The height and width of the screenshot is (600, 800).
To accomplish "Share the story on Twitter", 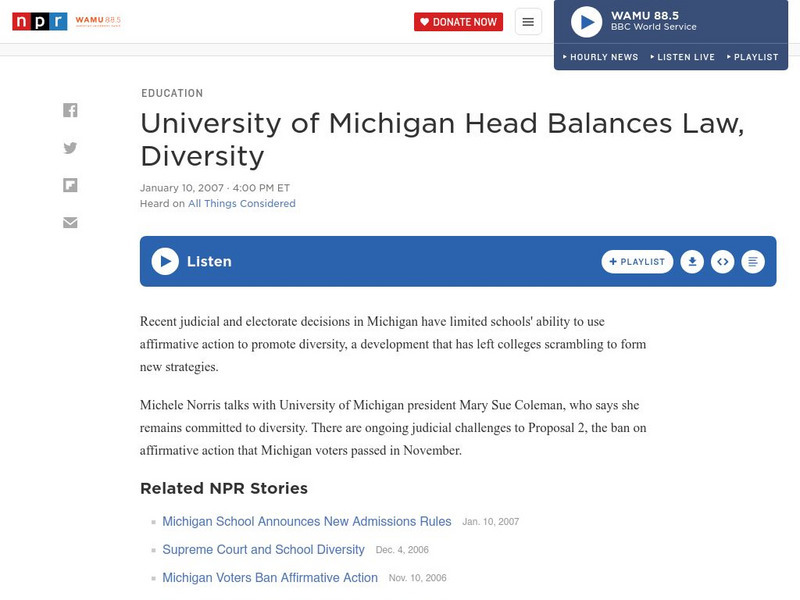I will [x=70, y=147].
